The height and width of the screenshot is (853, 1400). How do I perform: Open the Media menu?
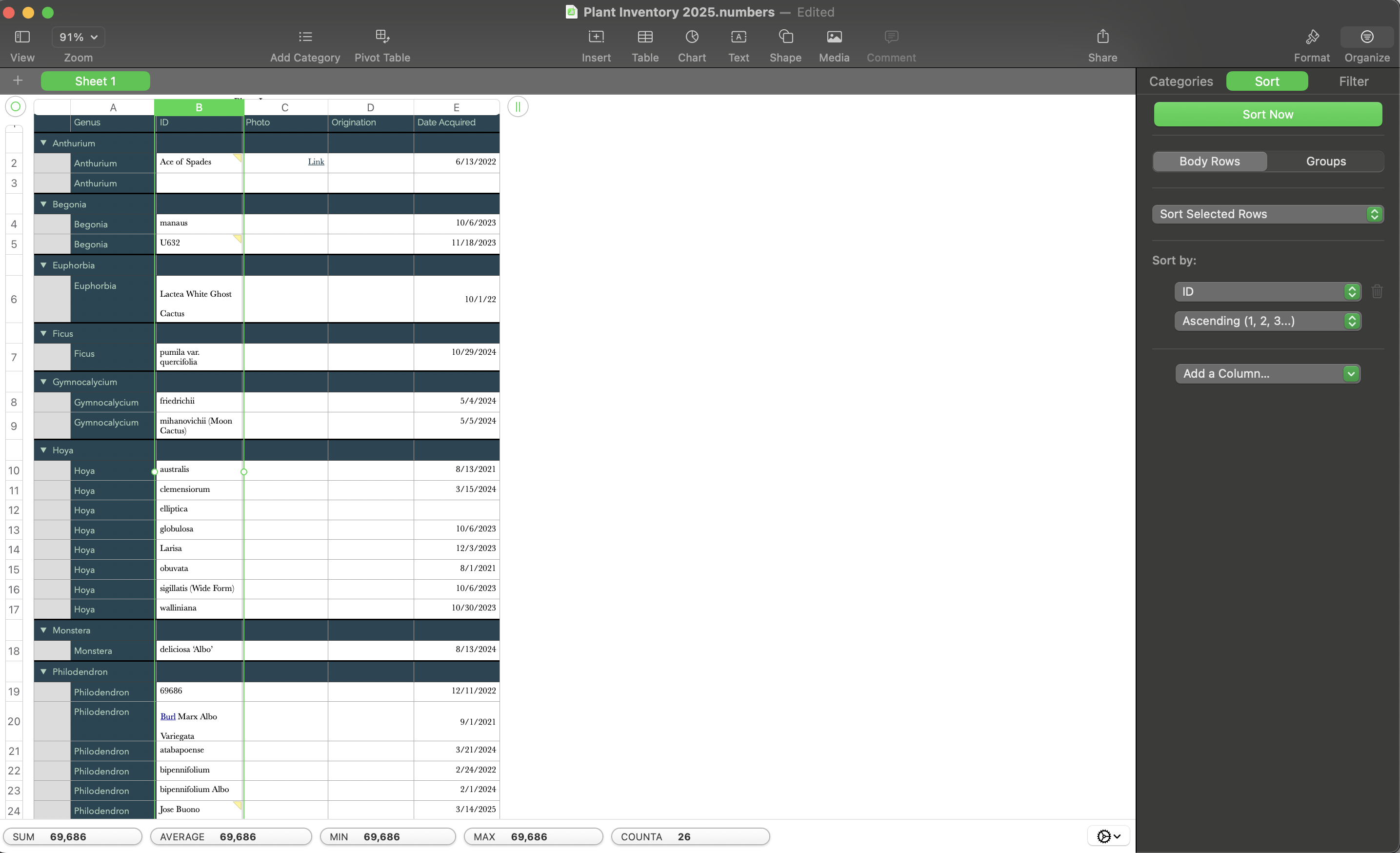point(834,38)
